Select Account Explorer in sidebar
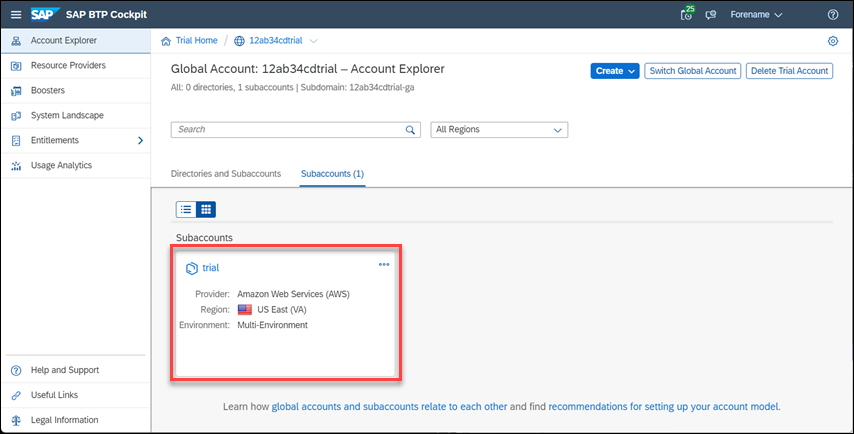This screenshot has width=854, height=434. pos(75,41)
